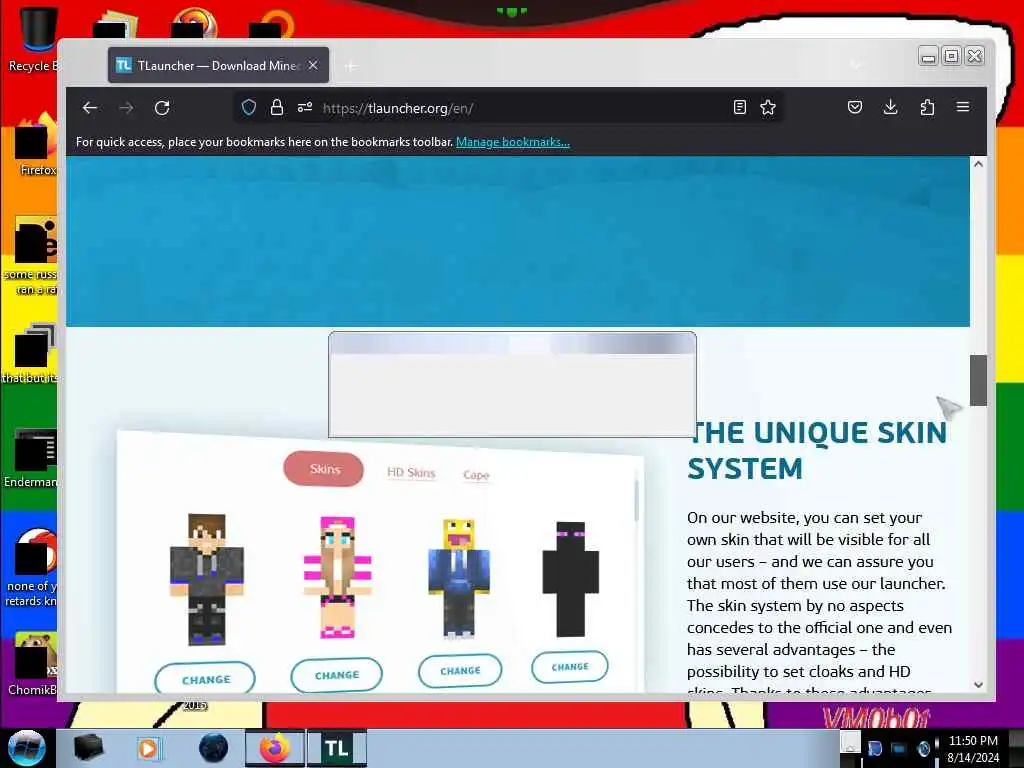The width and height of the screenshot is (1024, 768).
Task: Select the brown-haired hoodie skin image
Action: pyautogui.click(x=206, y=579)
